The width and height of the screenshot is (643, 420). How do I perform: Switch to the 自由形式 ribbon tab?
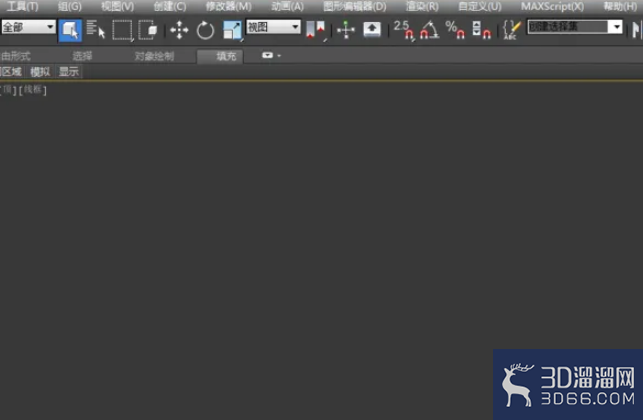tap(16, 56)
